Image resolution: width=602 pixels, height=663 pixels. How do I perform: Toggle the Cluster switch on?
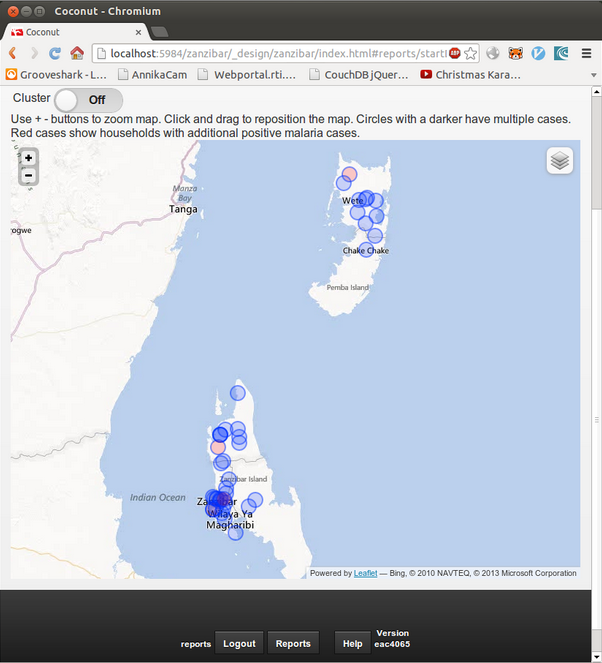click(88, 100)
